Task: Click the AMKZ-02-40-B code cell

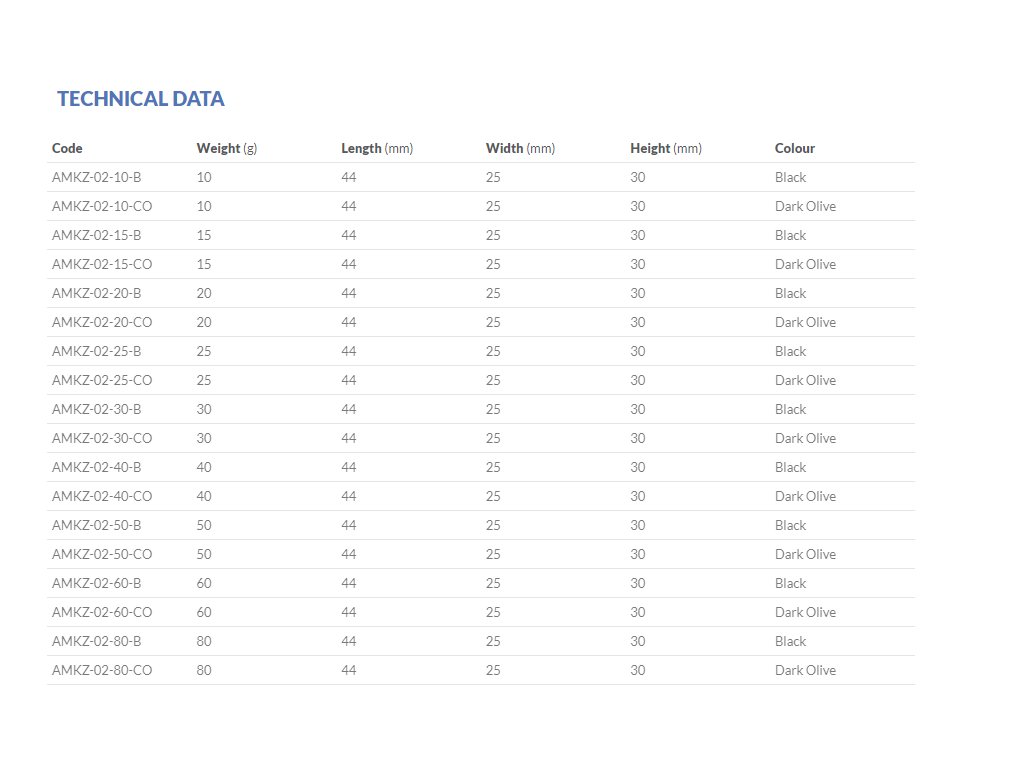Action: tap(96, 467)
